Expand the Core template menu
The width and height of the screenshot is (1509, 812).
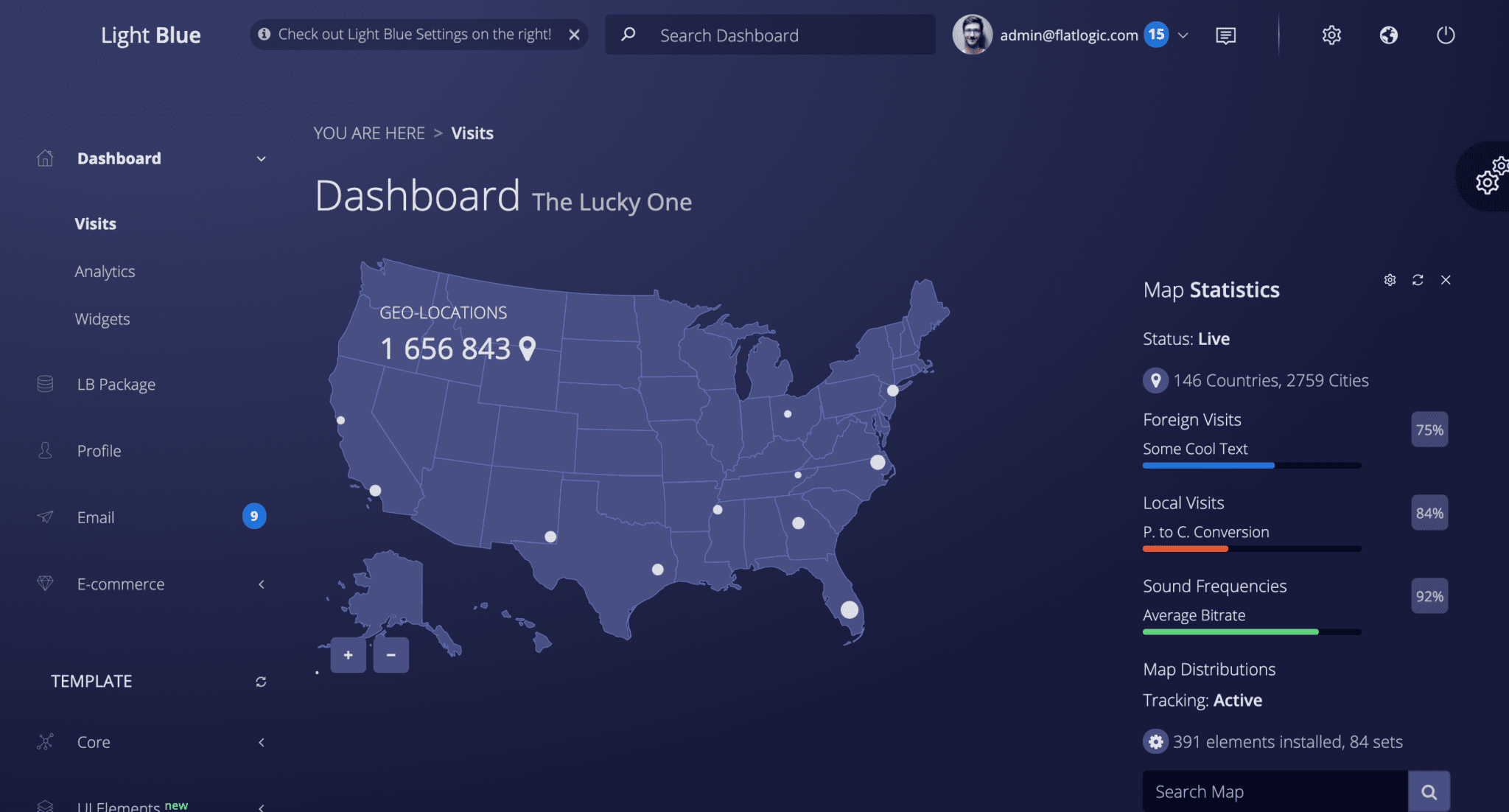pyautogui.click(x=261, y=743)
